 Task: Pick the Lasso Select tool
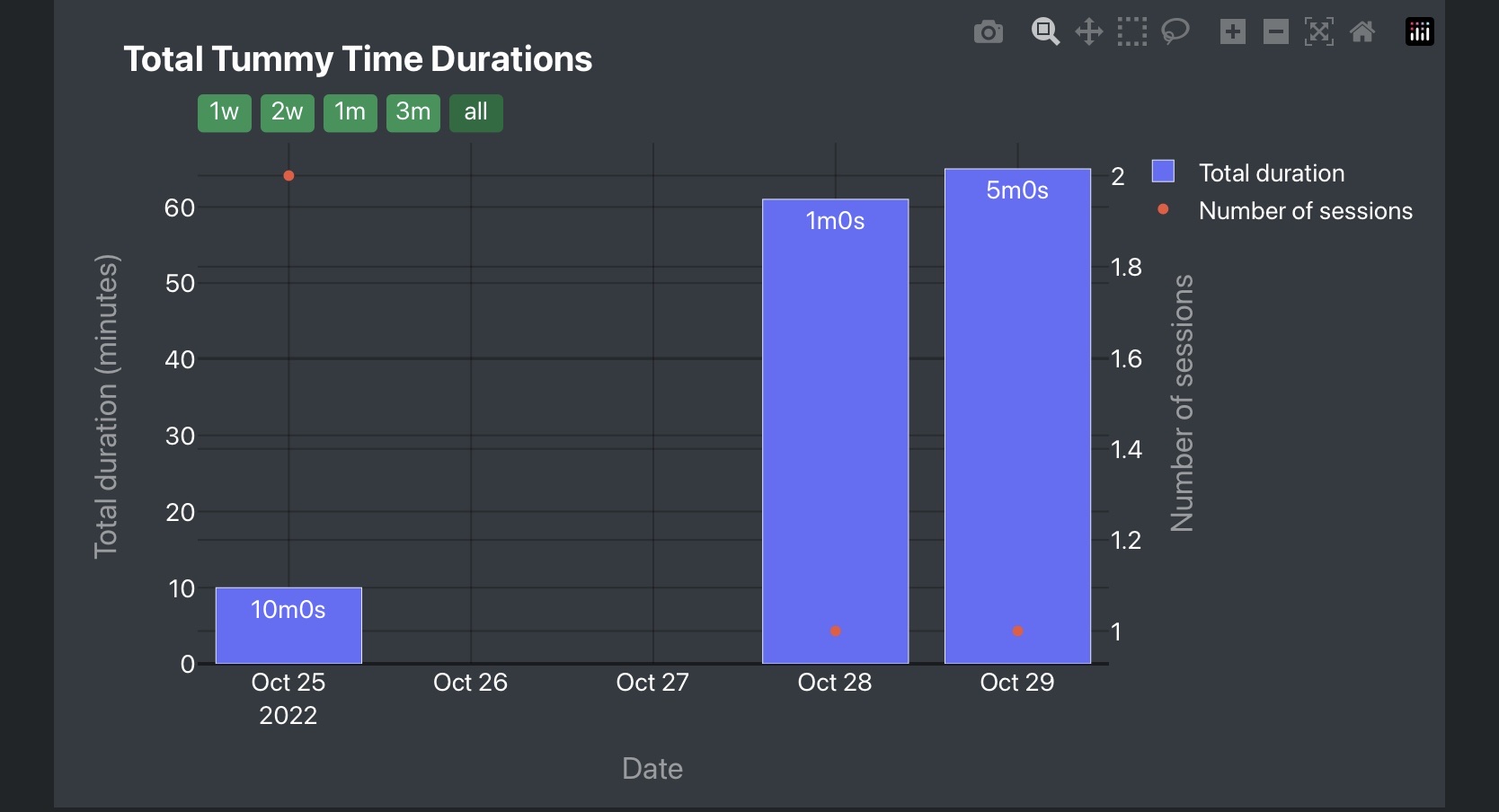click(1175, 31)
